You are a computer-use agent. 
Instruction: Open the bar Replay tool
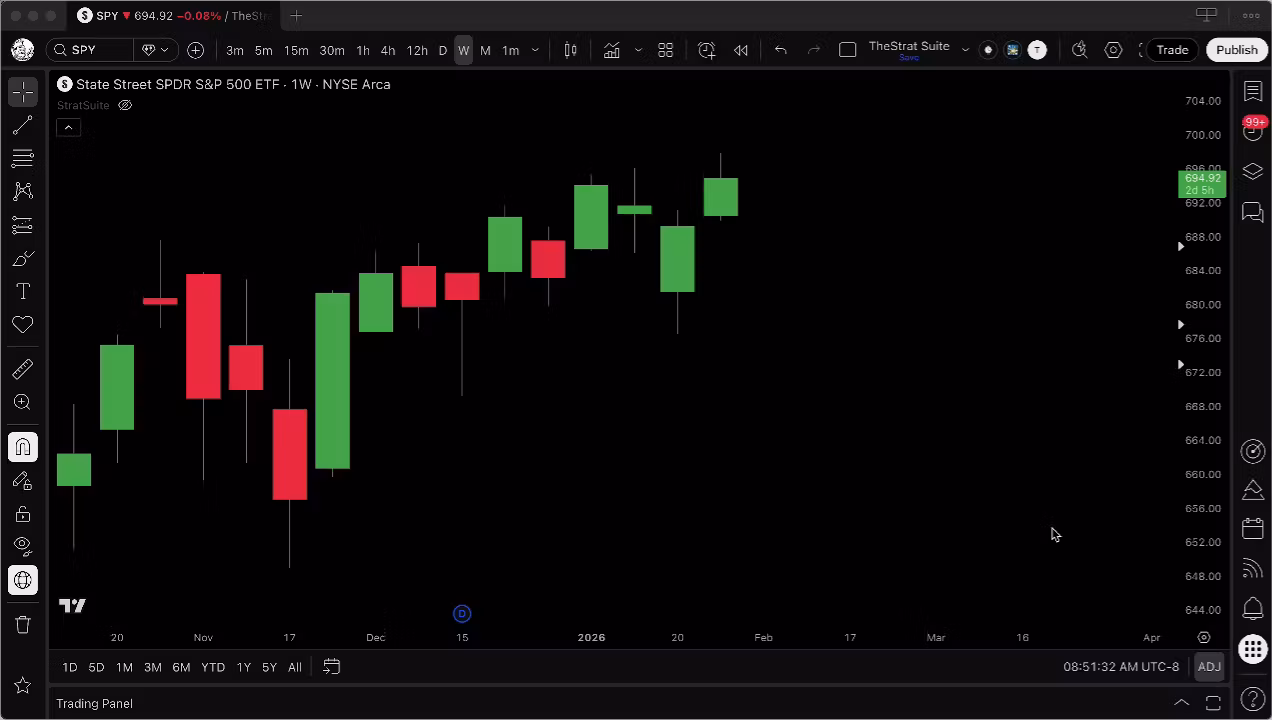coord(741,50)
